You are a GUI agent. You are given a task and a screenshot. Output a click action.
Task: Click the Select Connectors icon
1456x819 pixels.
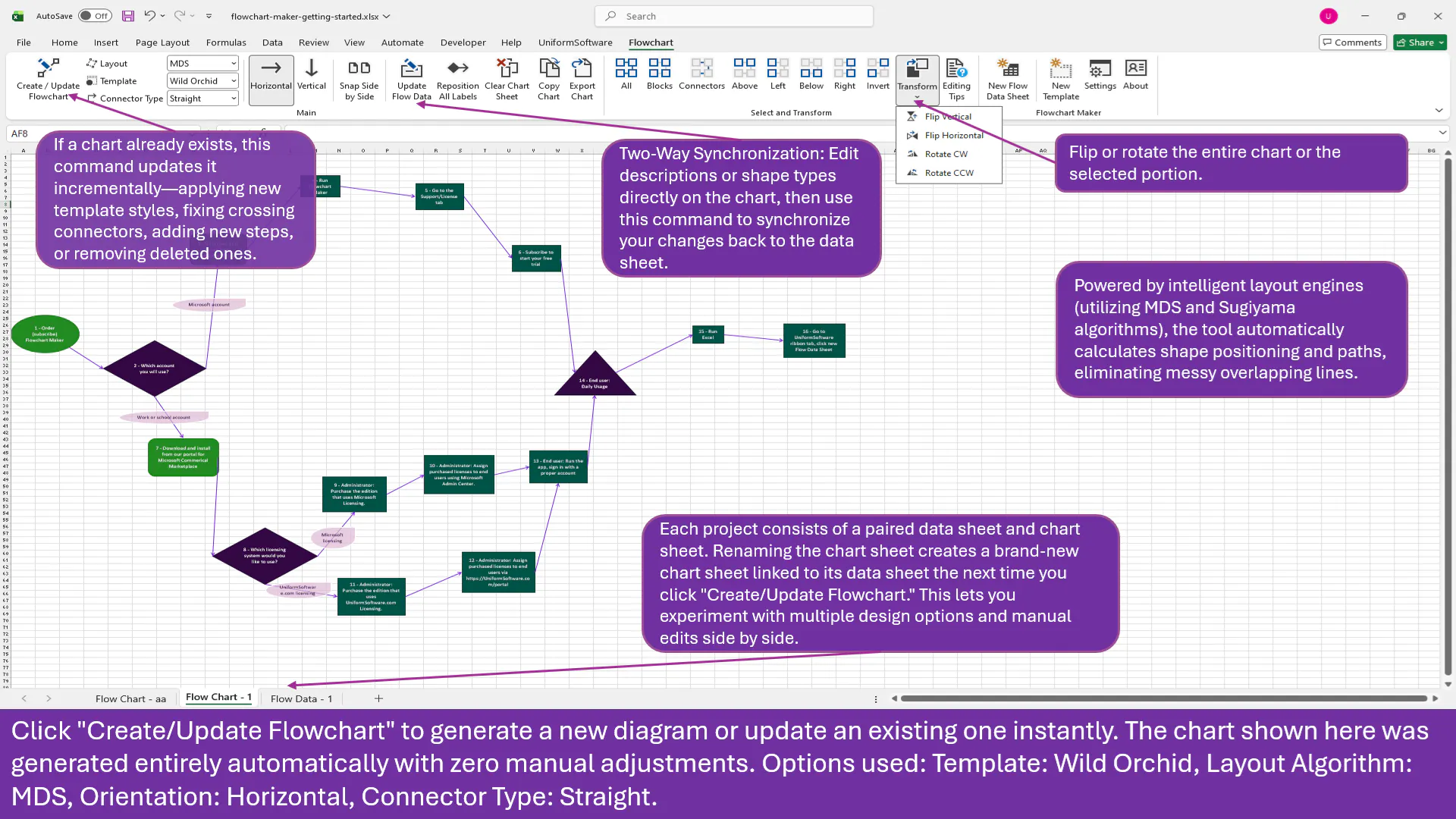(701, 75)
